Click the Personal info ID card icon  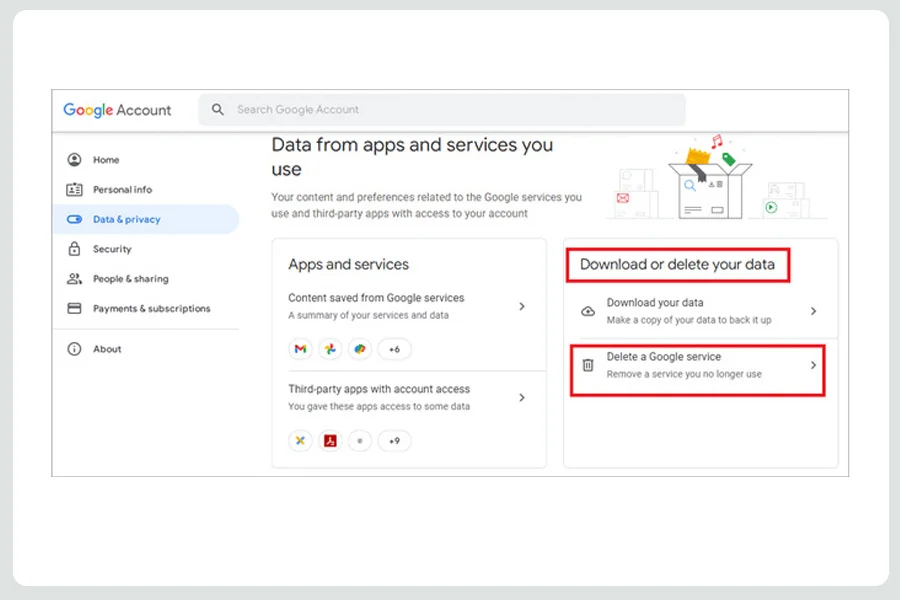(74, 189)
